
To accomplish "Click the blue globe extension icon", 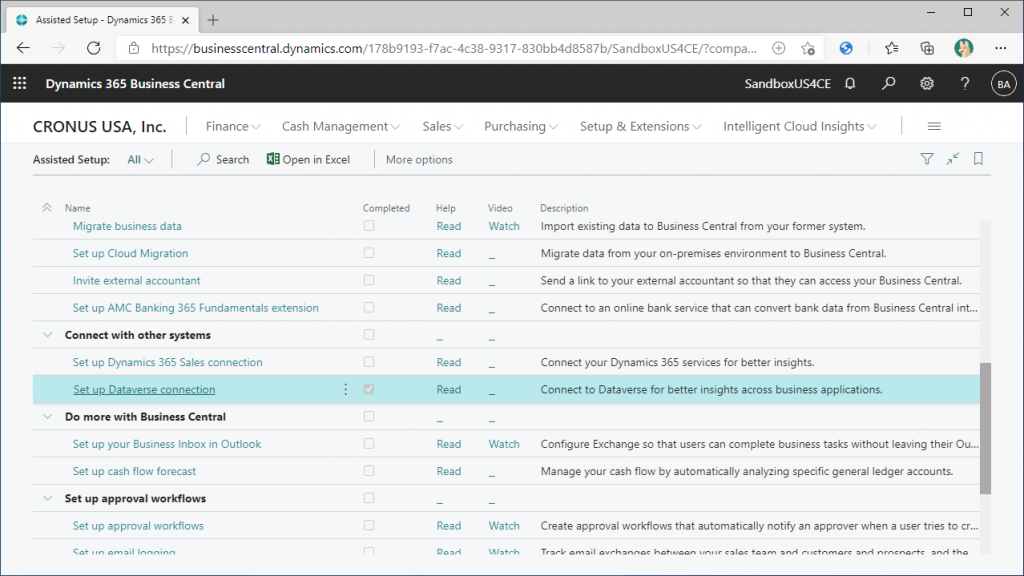I will click(x=846, y=48).
